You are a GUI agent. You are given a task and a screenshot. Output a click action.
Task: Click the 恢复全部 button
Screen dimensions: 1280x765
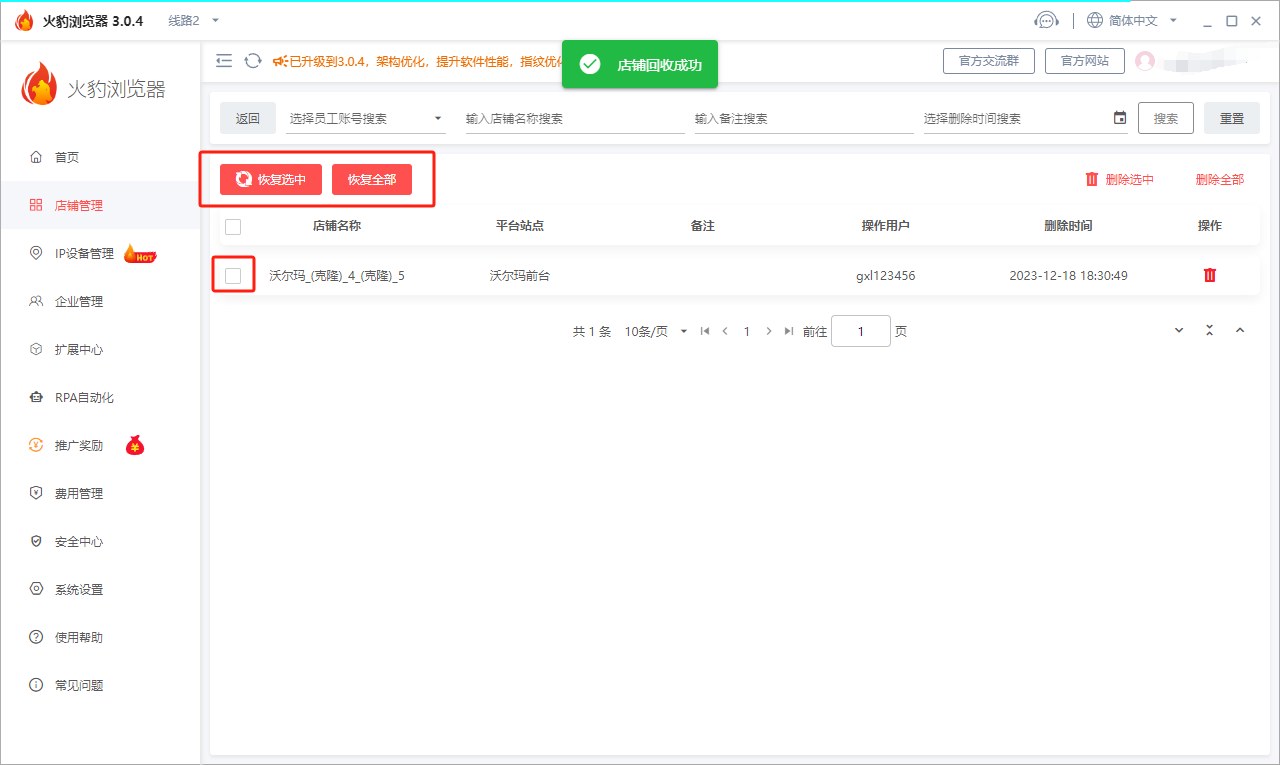[371, 180]
